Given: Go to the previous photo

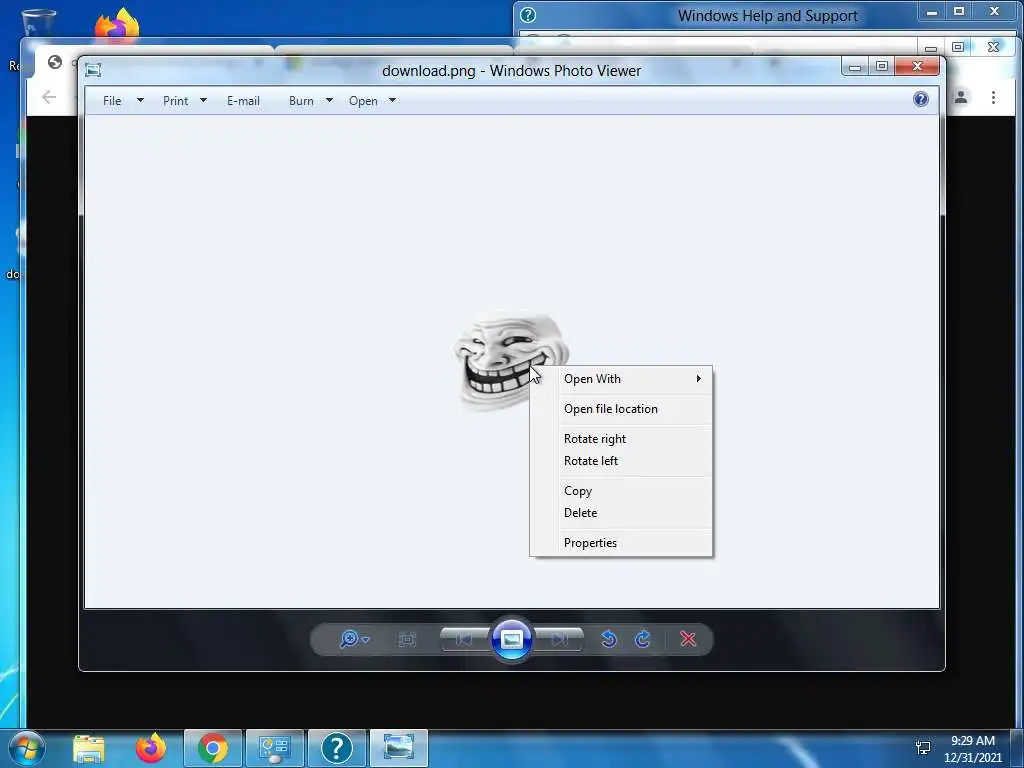Looking at the screenshot, I should point(464,639).
